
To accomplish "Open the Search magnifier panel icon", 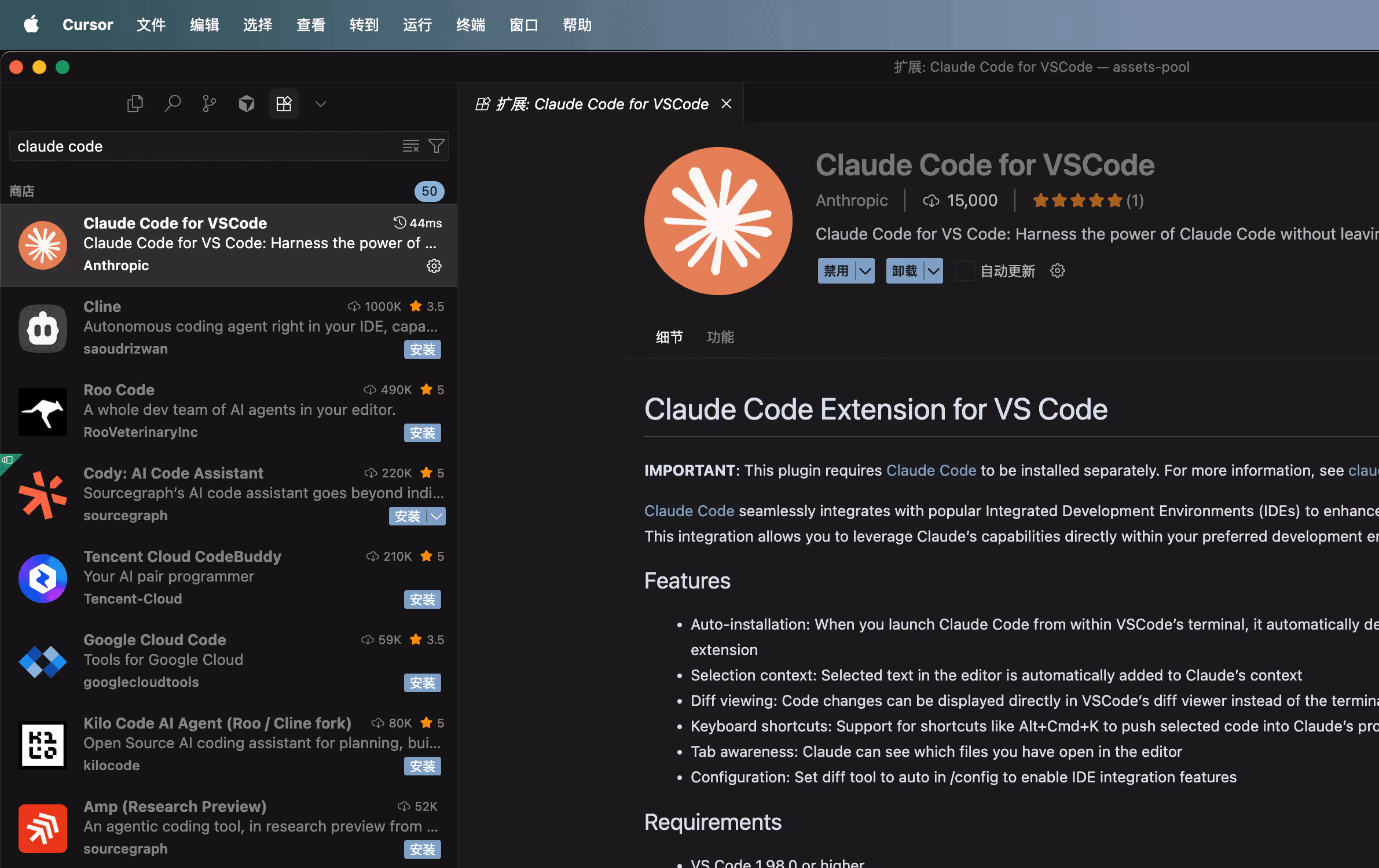I will [172, 104].
